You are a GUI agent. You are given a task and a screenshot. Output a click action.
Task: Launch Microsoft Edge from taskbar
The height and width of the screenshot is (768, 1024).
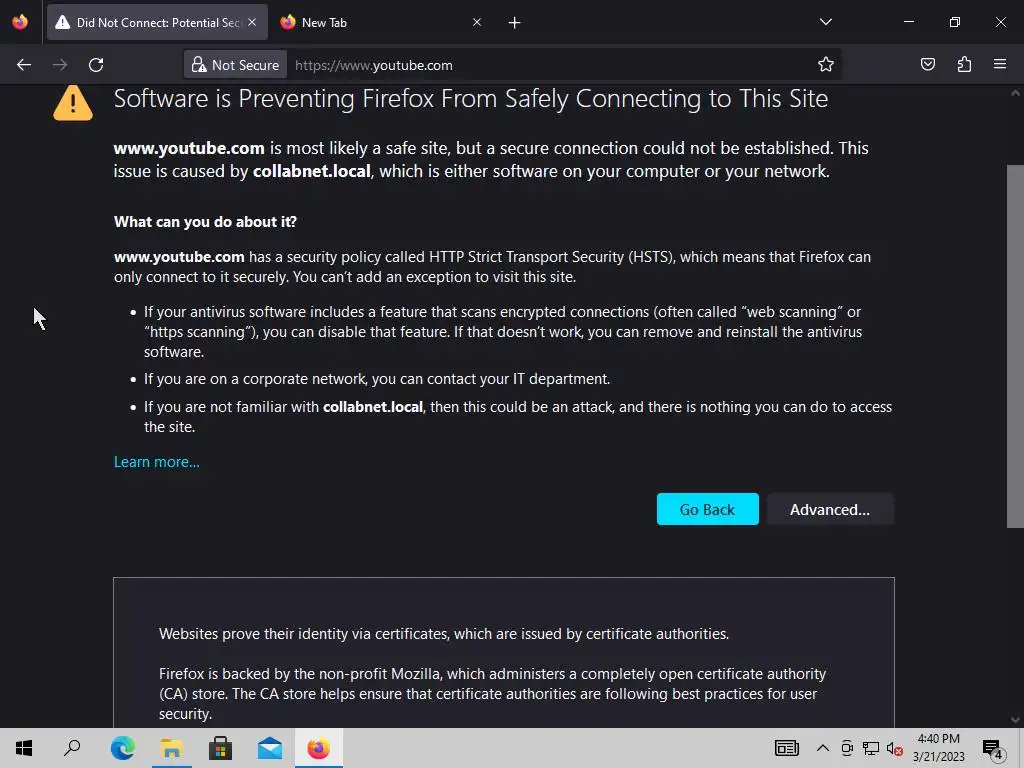122,748
